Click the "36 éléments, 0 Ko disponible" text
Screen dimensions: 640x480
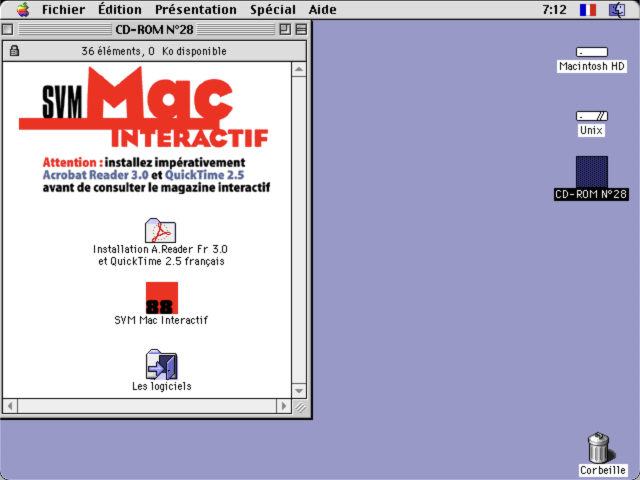coord(154,51)
